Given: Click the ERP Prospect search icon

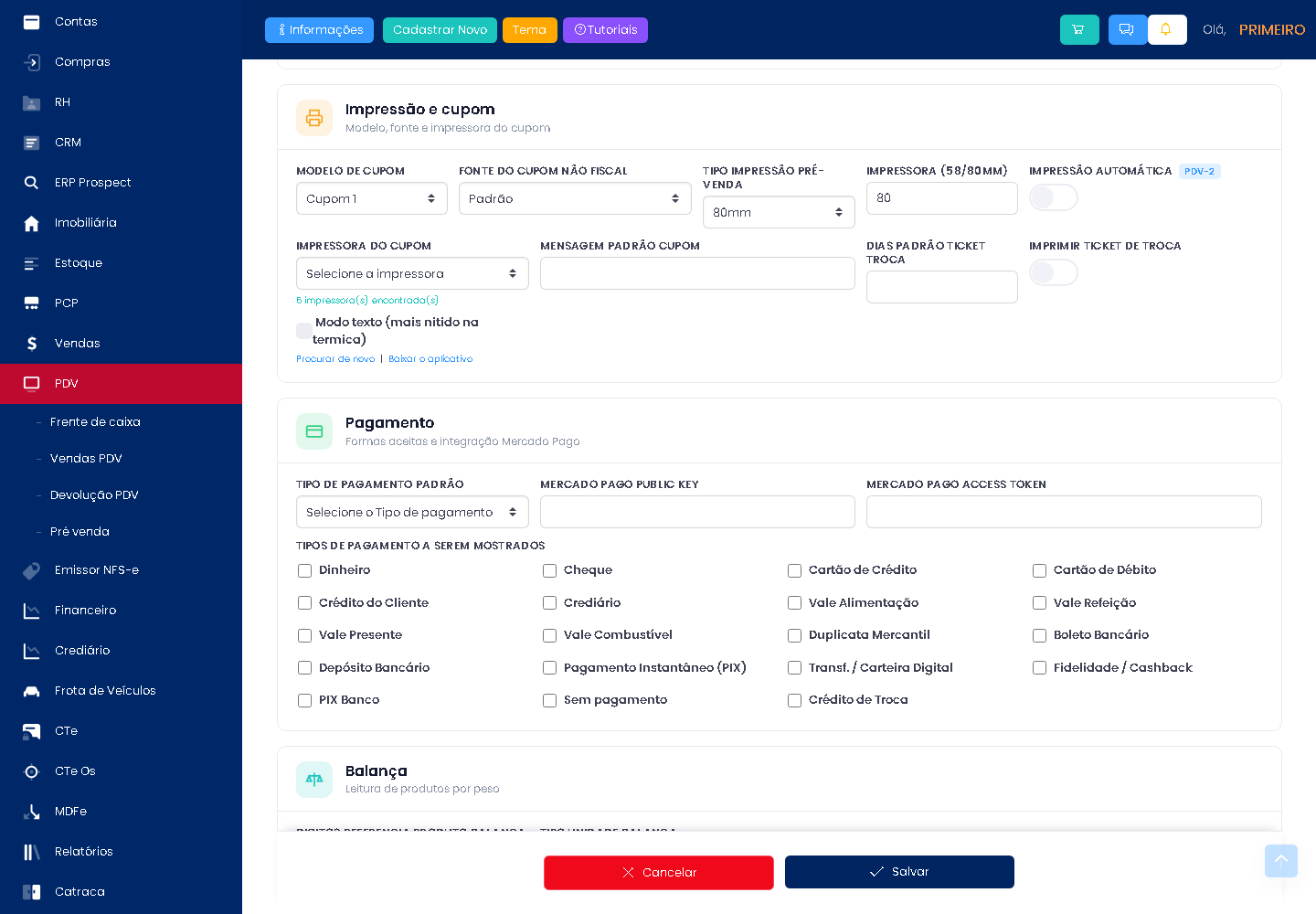Looking at the screenshot, I should (x=31, y=183).
